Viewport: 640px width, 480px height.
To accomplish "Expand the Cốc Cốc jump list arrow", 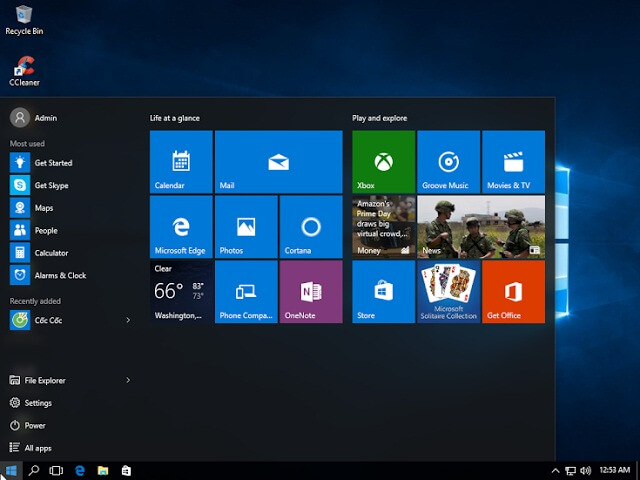I will 128,320.
